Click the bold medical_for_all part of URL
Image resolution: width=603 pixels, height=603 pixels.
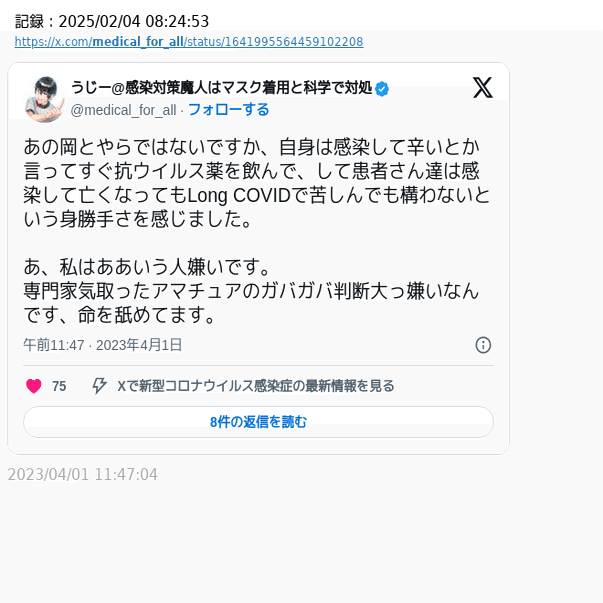138,42
